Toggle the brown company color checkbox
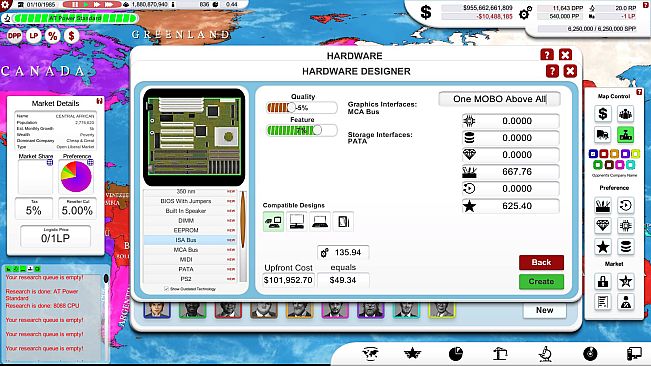This screenshot has height=366, width=651. click(609, 165)
